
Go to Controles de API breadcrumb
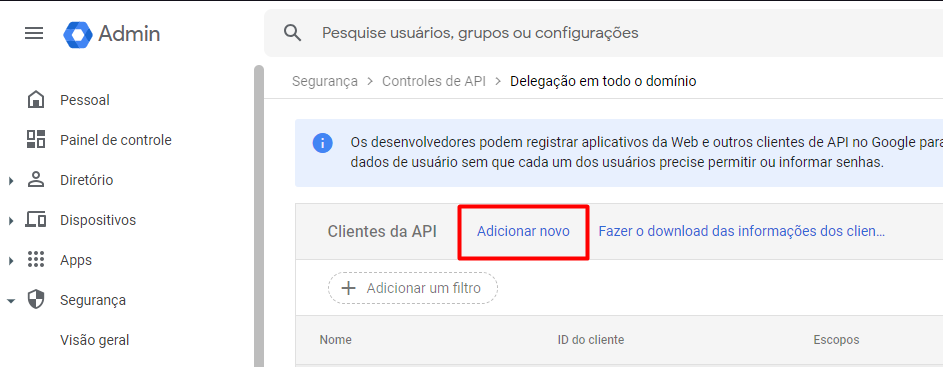(x=434, y=81)
